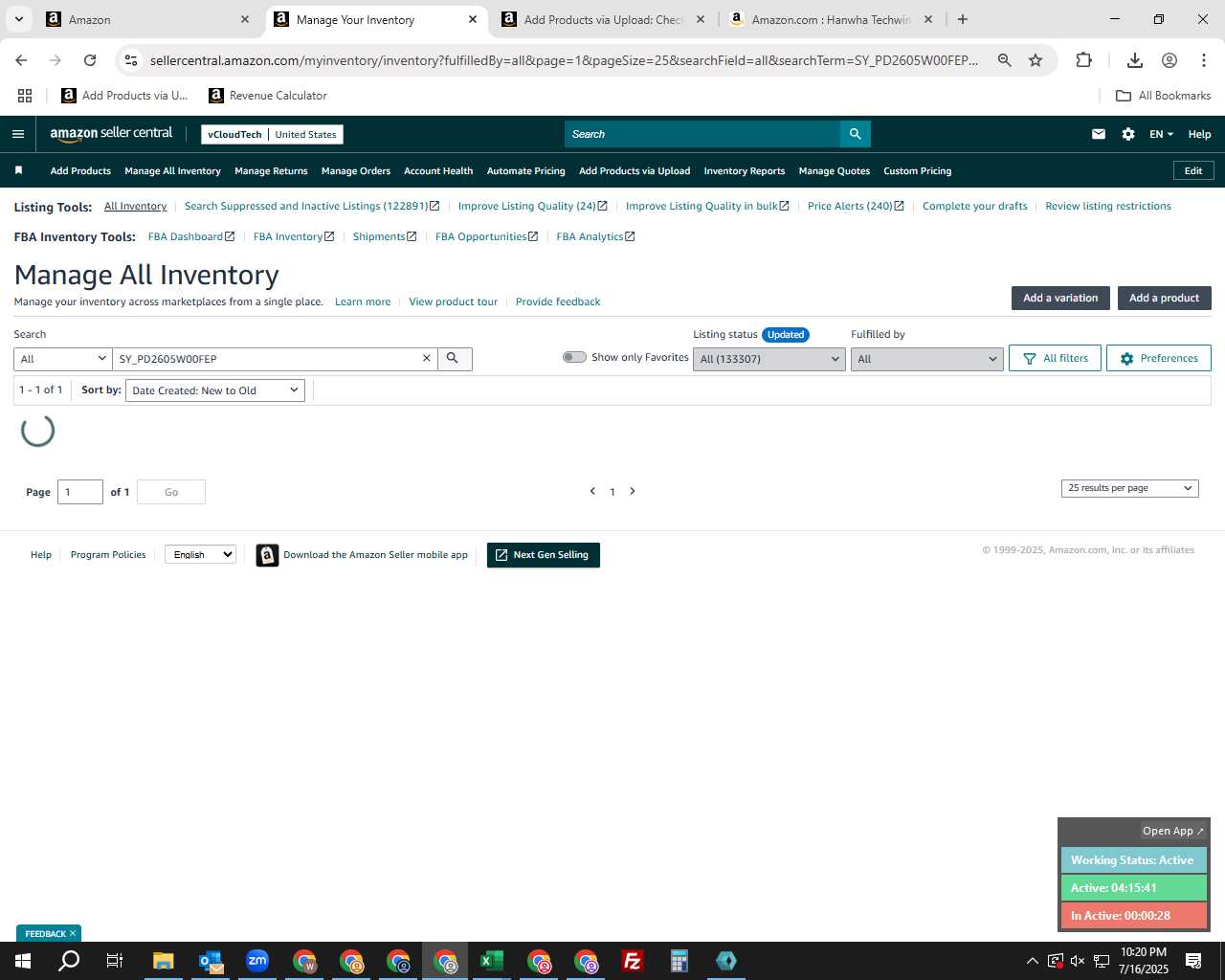Open Manage Returns menu item
The image size is (1225, 980).
point(271,170)
